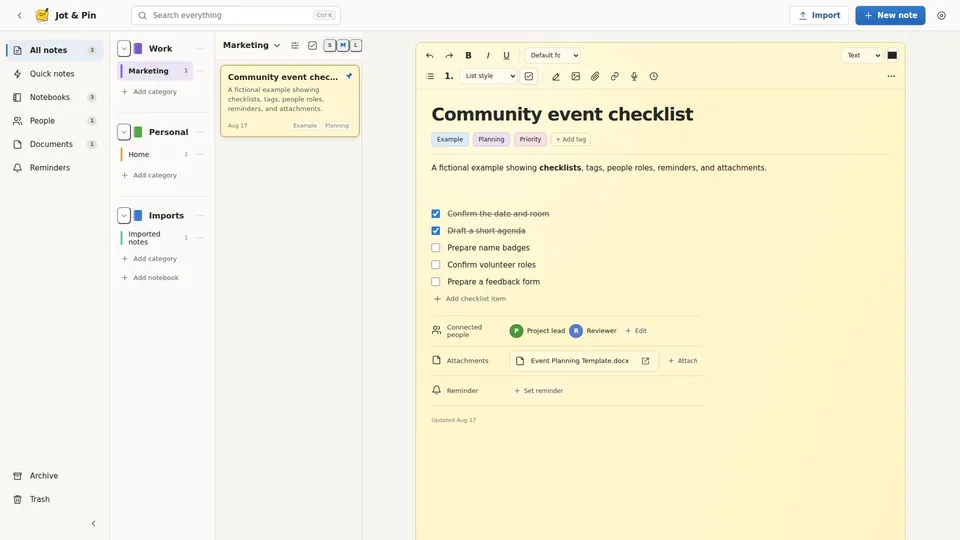The width and height of the screenshot is (960, 540).
Task: Toggle italic formatting
Action: pyautogui.click(x=488, y=55)
